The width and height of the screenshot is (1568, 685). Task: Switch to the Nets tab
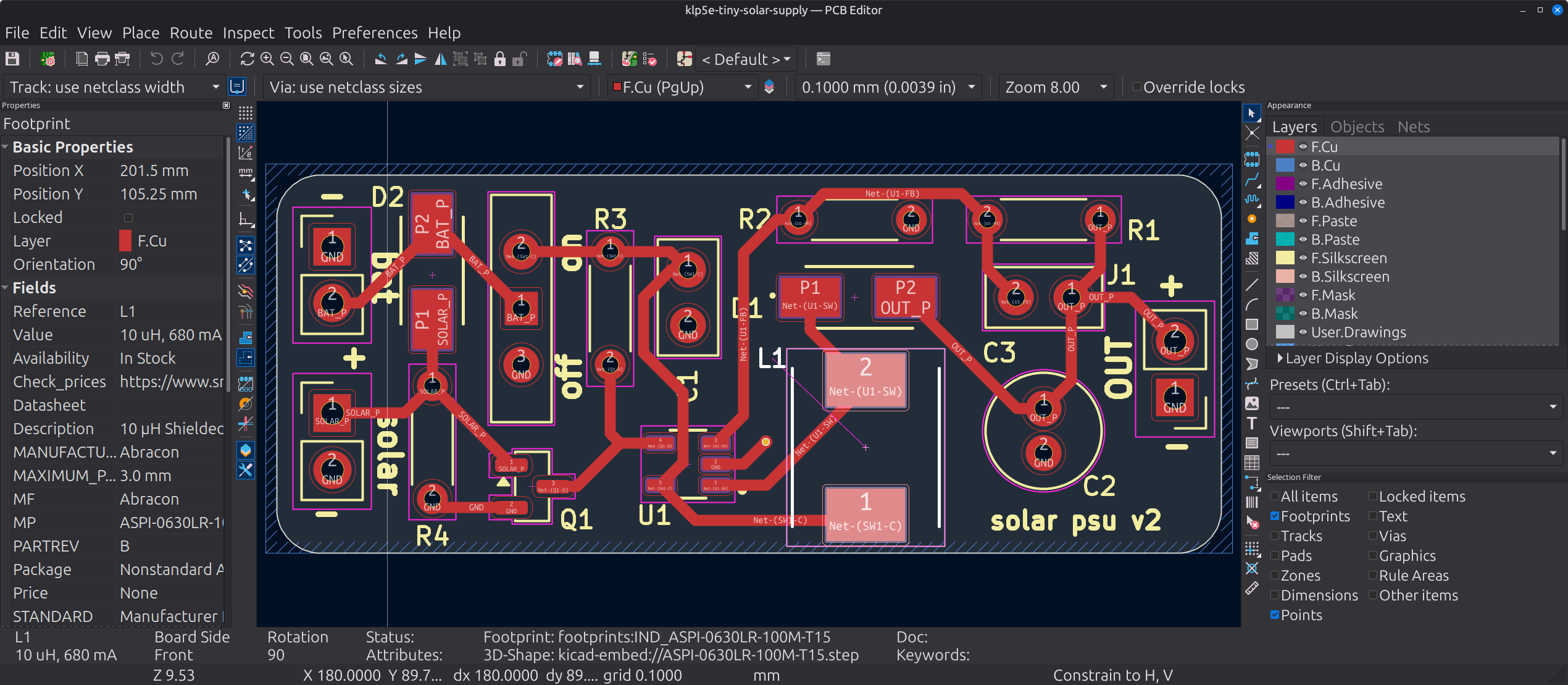pyautogui.click(x=1414, y=127)
